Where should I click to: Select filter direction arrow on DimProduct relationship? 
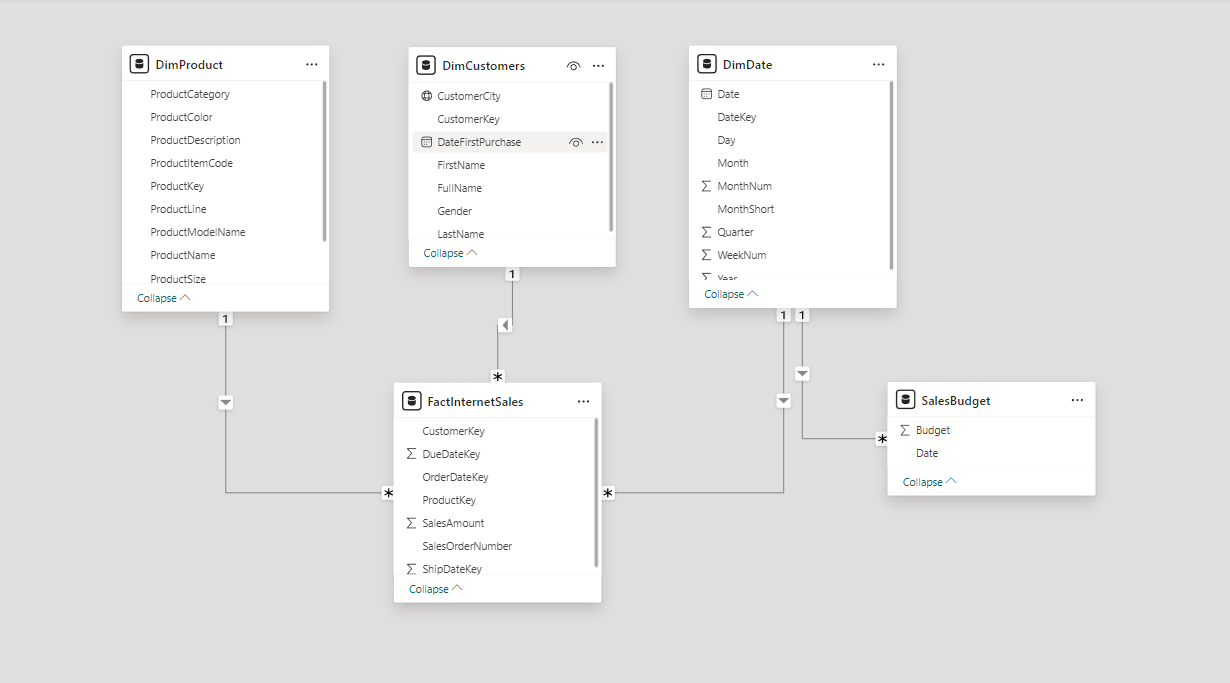pyautogui.click(x=225, y=402)
